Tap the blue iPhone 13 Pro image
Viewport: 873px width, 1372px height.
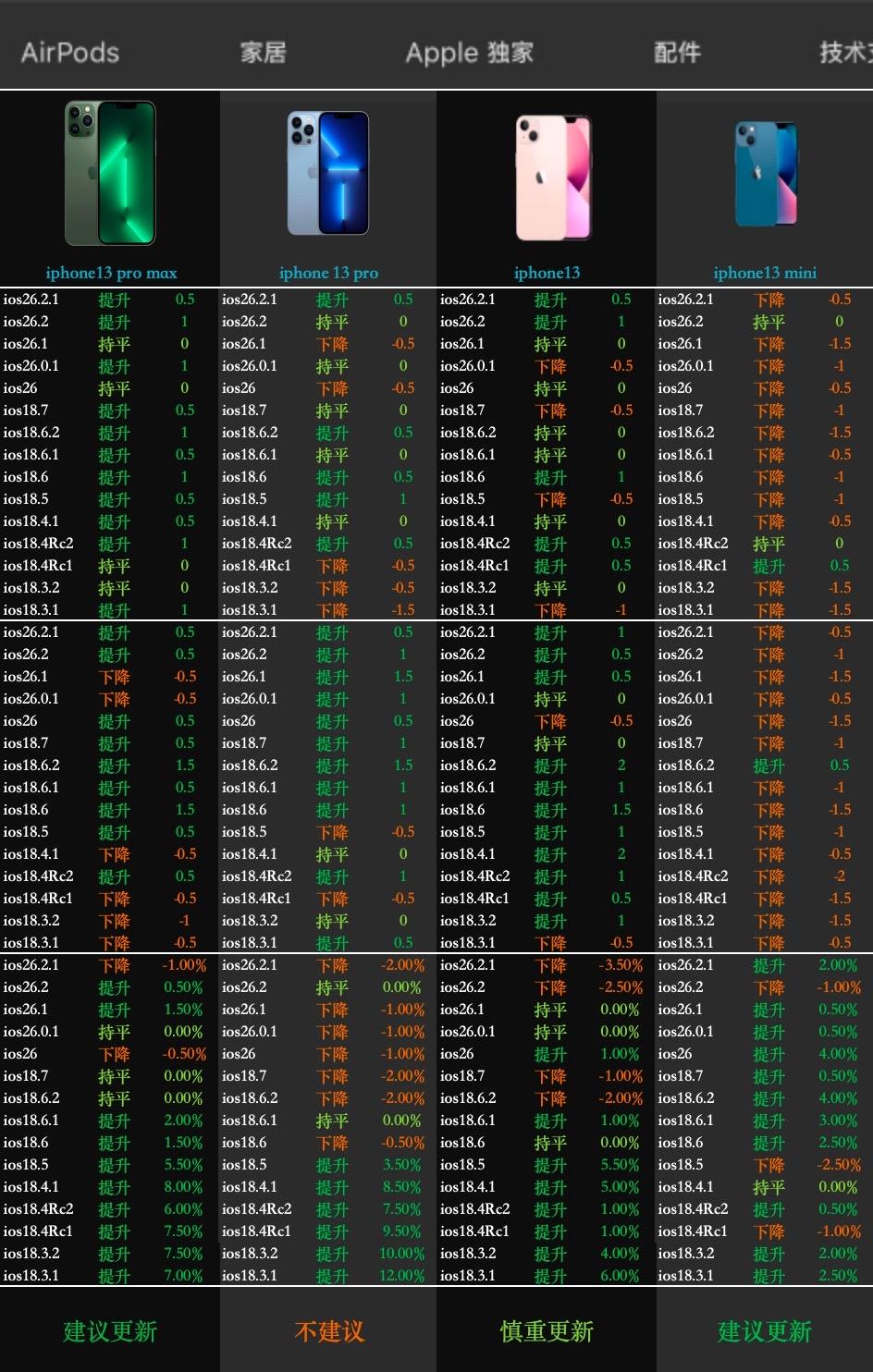tap(328, 173)
